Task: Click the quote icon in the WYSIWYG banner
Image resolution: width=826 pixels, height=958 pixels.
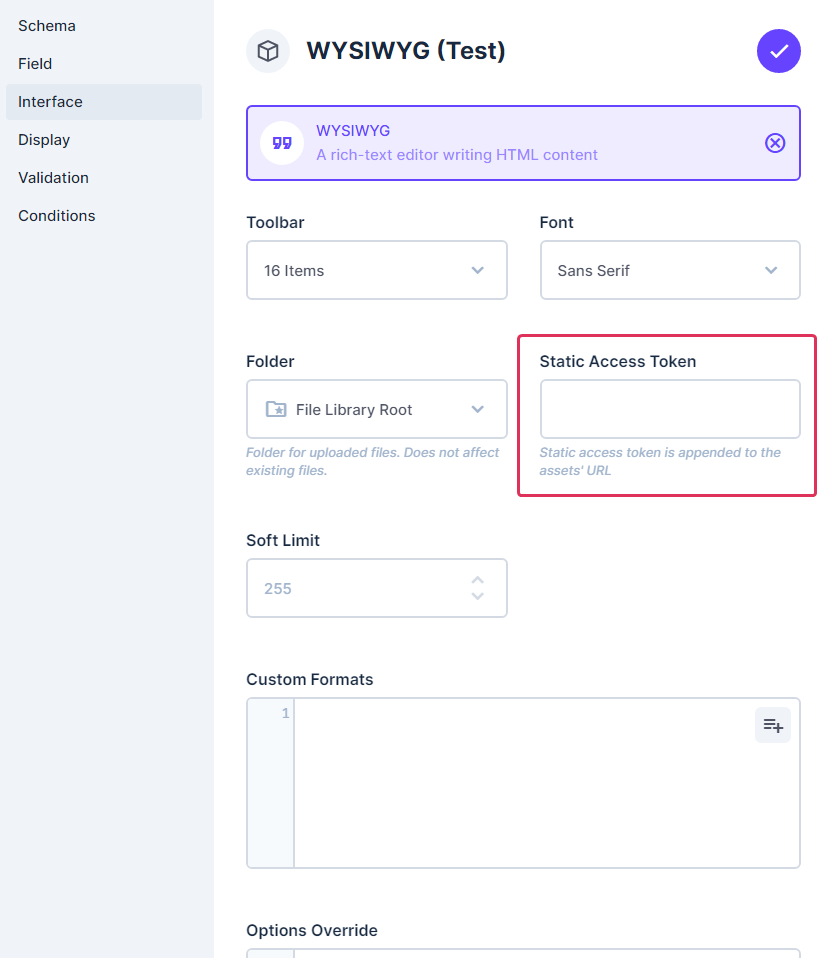Action: [280, 142]
